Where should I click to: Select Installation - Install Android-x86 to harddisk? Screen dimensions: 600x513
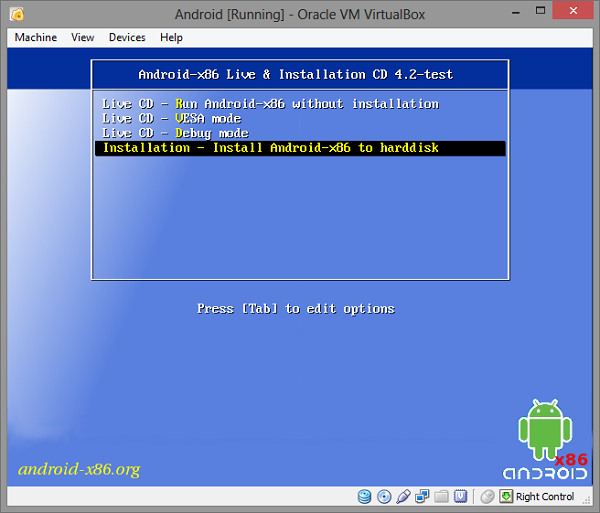pos(300,148)
